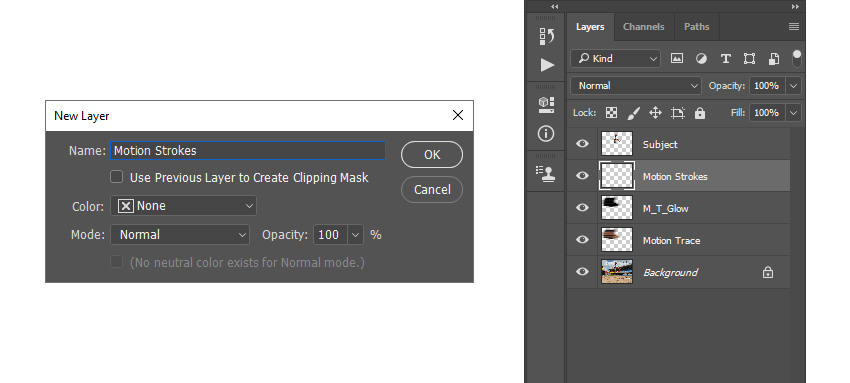Click the lock transparent pixels icon
The height and width of the screenshot is (383, 850).
click(611, 113)
